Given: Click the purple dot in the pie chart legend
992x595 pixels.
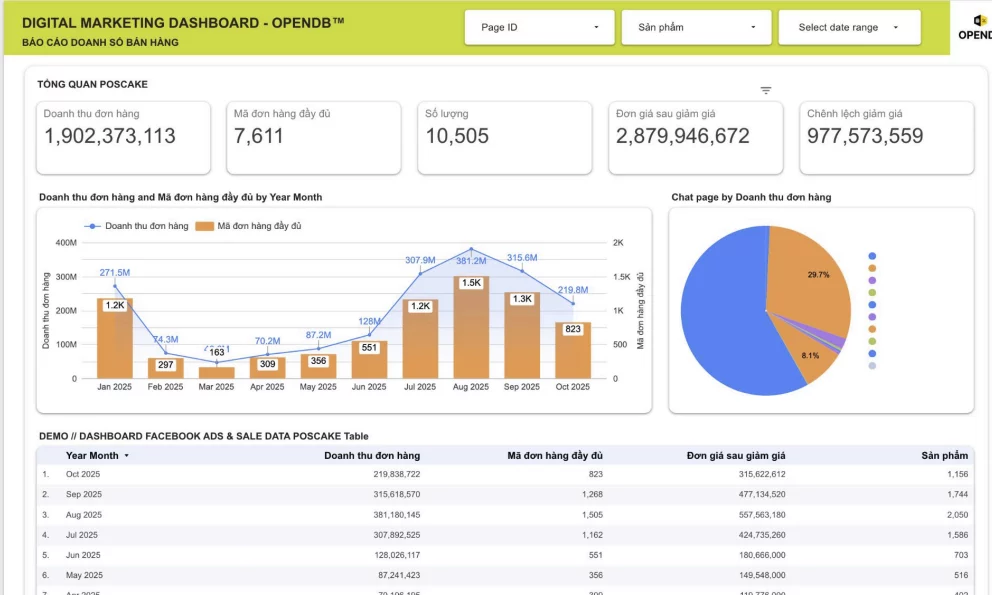Looking at the screenshot, I should [x=872, y=280].
